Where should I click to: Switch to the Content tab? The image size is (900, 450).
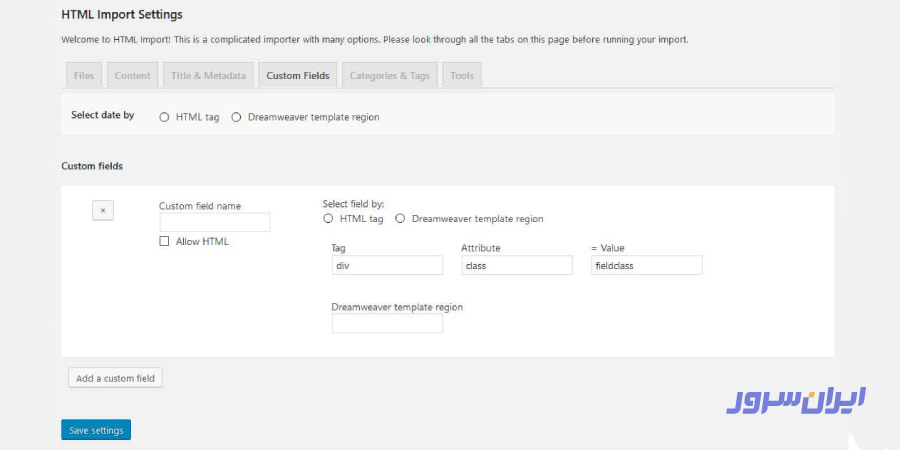pos(132,76)
